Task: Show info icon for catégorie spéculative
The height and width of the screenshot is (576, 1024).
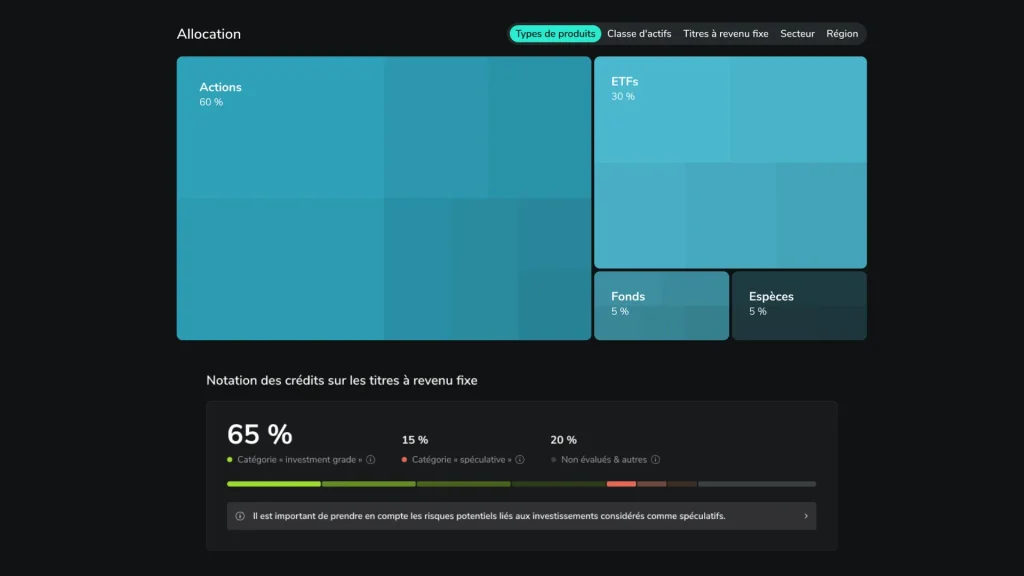Action: coord(520,460)
